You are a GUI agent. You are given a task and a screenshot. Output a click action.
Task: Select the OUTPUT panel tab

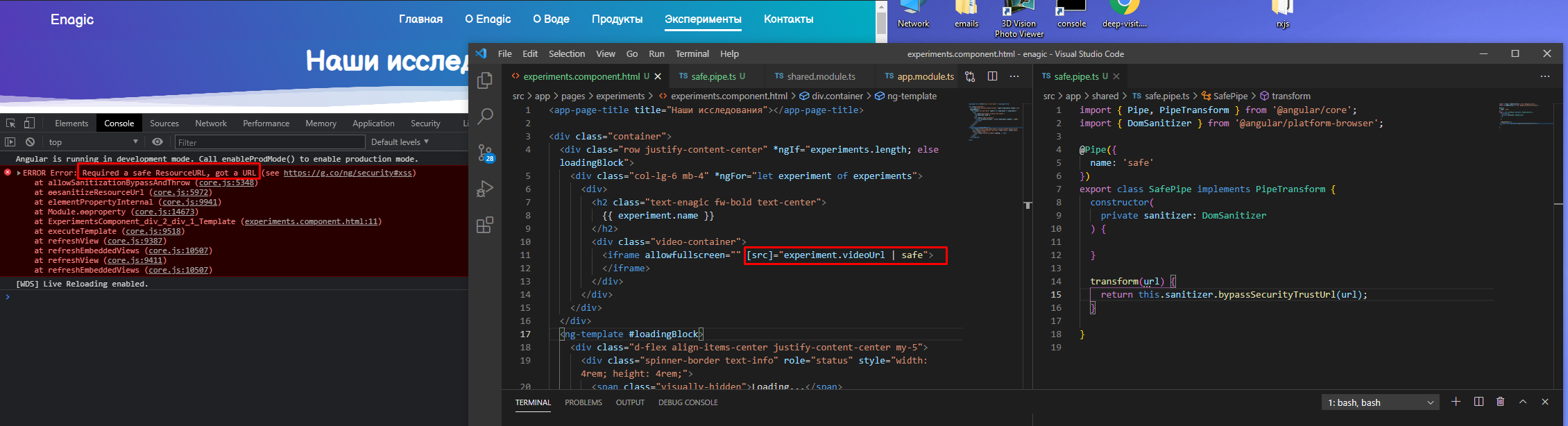click(630, 402)
